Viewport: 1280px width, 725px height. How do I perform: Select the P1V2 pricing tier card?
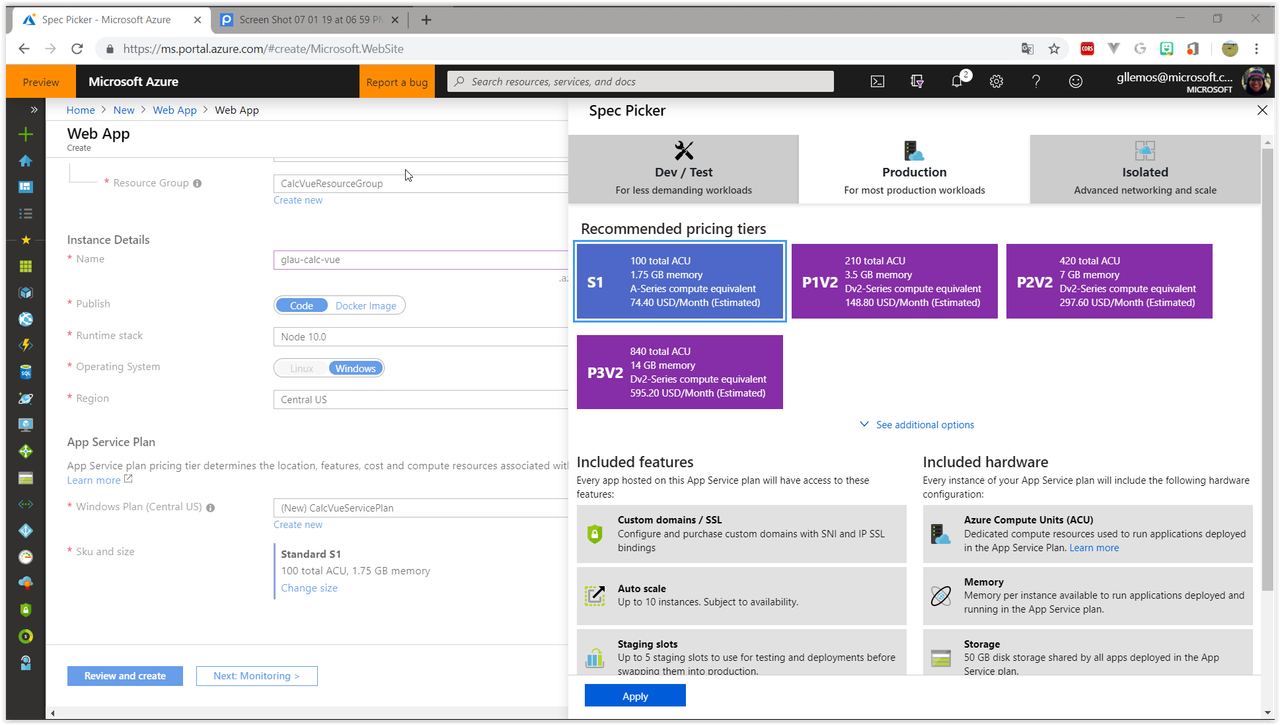(894, 281)
